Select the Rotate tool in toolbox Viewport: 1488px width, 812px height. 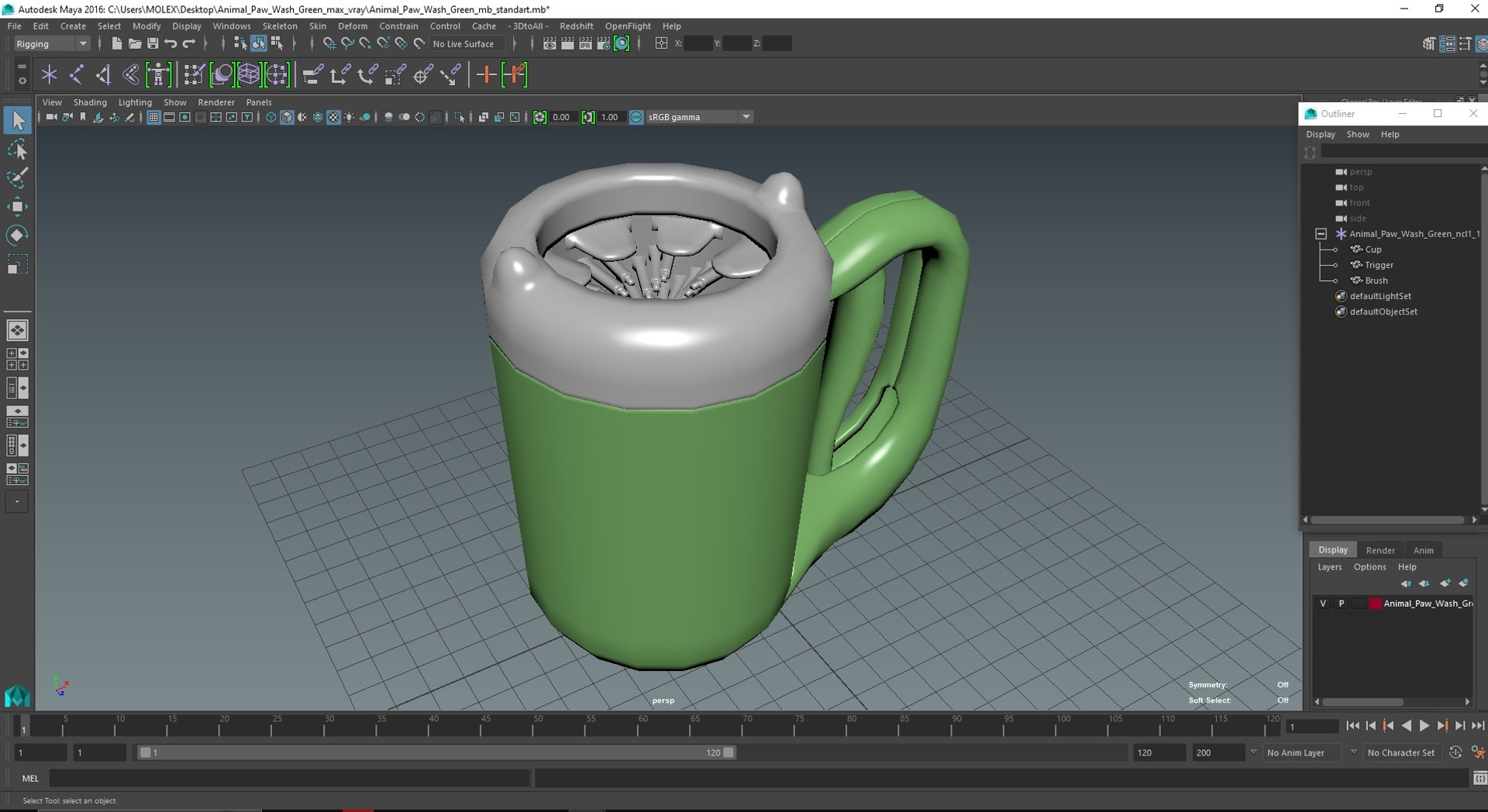coord(17,236)
